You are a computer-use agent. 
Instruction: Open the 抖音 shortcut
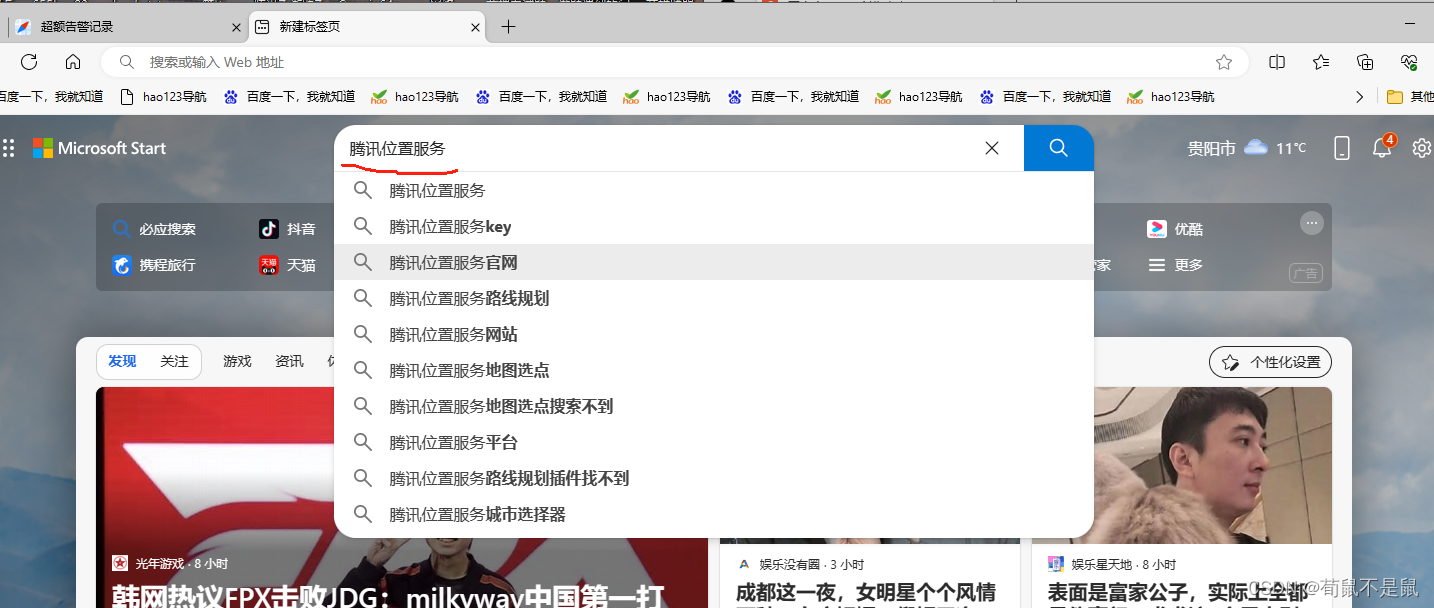coord(288,229)
